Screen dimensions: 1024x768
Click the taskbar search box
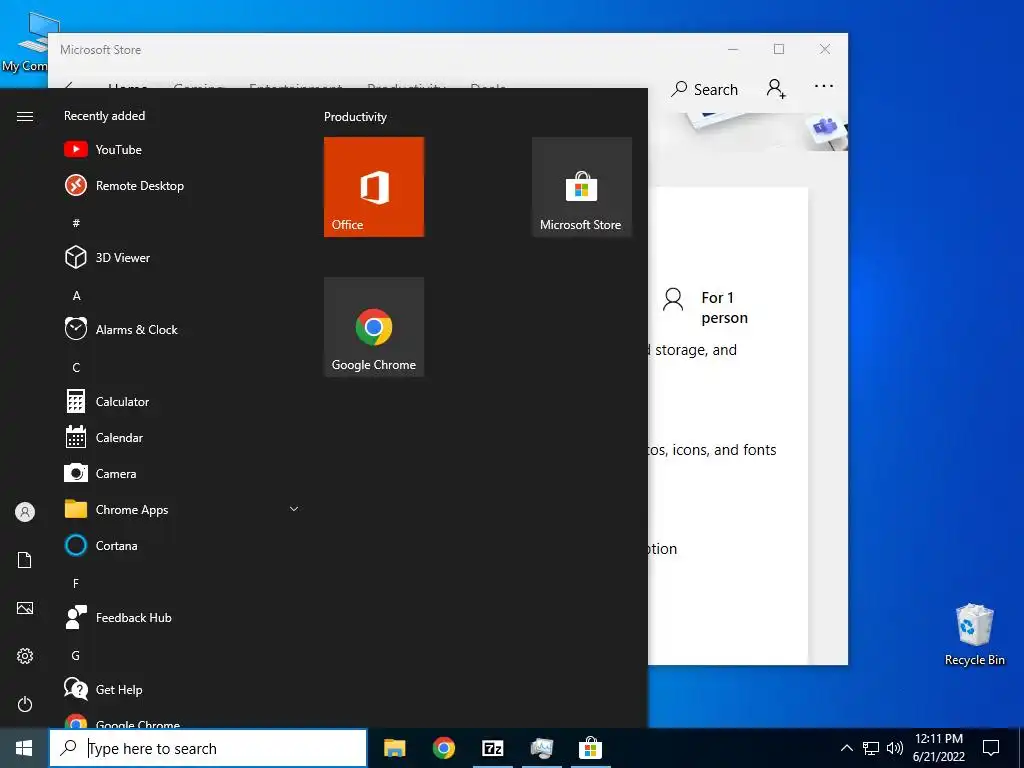tap(208, 748)
